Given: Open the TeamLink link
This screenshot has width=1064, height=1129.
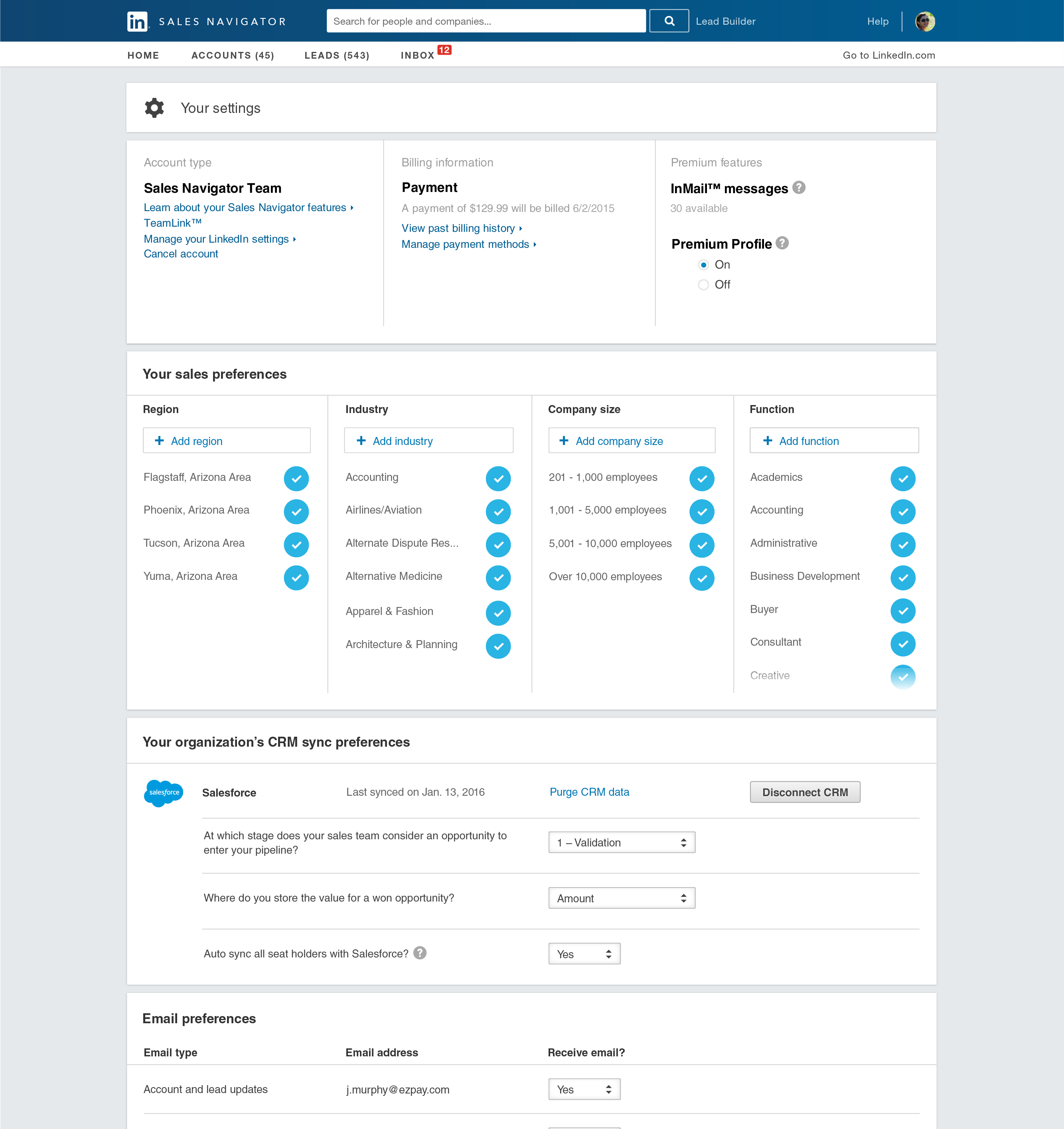Looking at the screenshot, I should [x=173, y=223].
